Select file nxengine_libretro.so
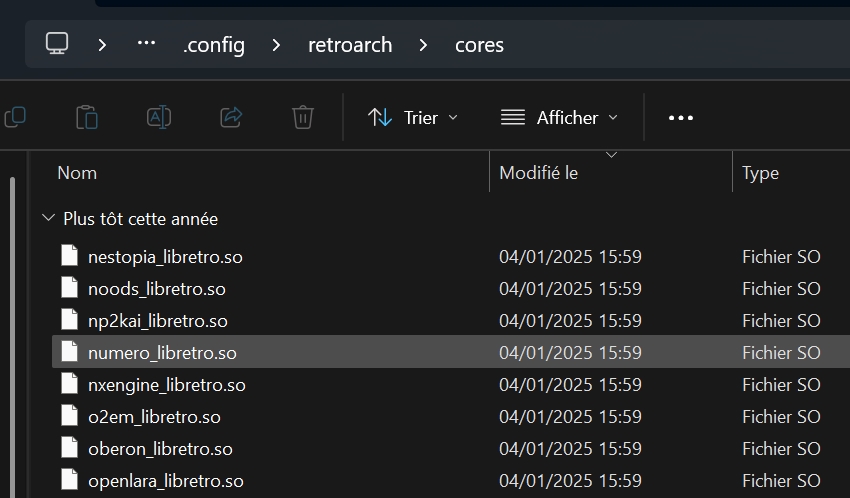The width and height of the screenshot is (850, 498). point(167,385)
